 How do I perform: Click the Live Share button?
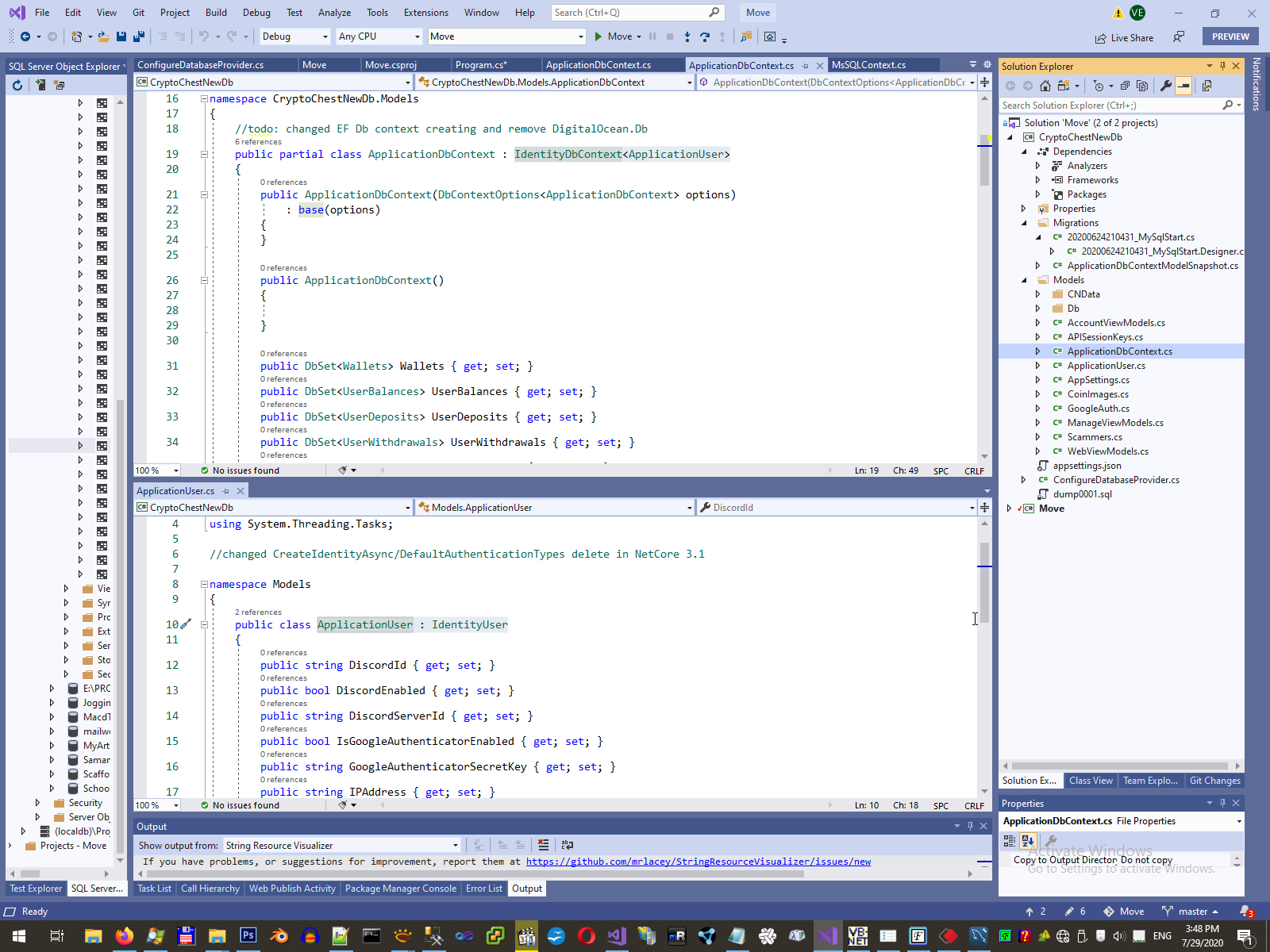tap(1124, 37)
